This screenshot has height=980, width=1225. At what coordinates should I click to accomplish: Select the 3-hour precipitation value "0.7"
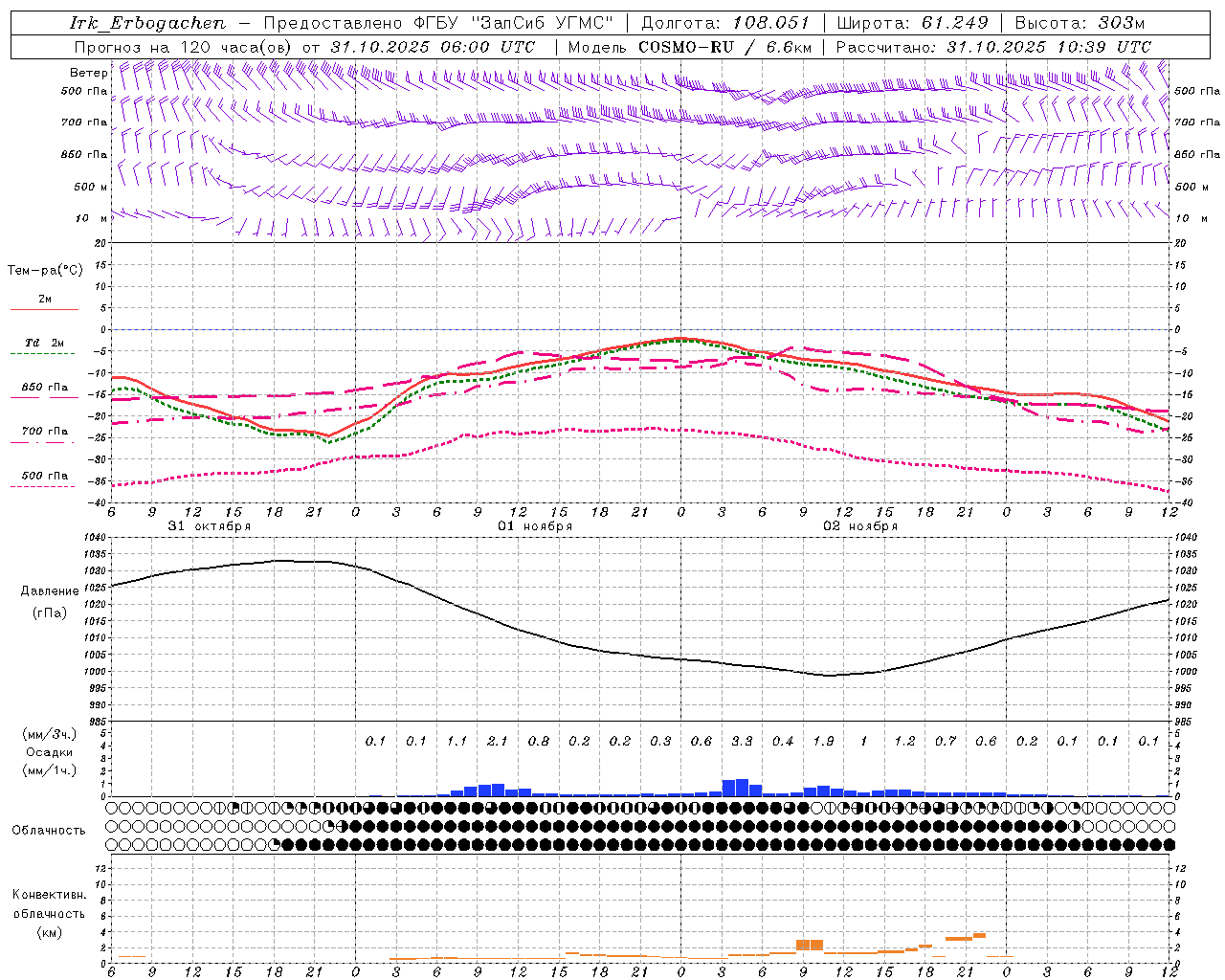pyautogui.click(x=946, y=741)
